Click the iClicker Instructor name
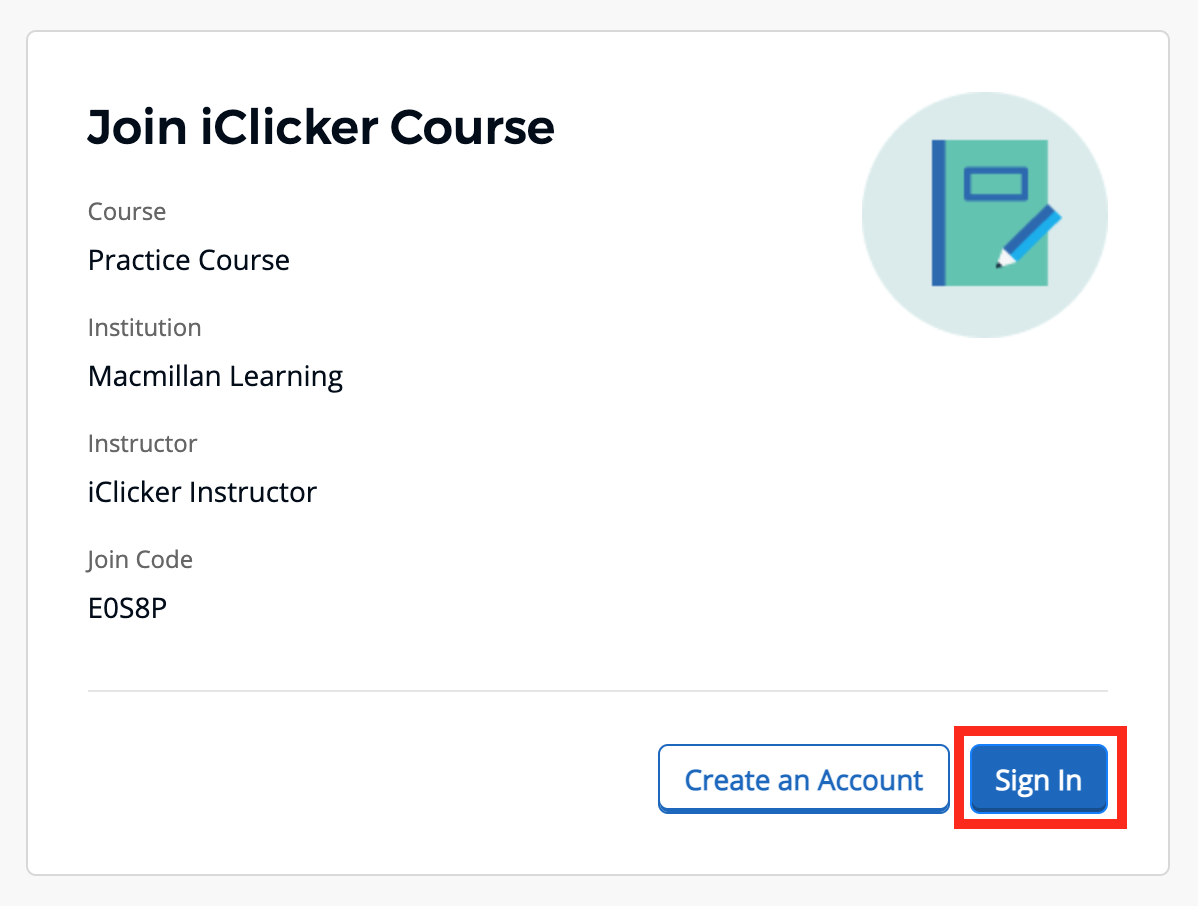The height and width of the screenshot is (906, 1198). tap(202, 492)
